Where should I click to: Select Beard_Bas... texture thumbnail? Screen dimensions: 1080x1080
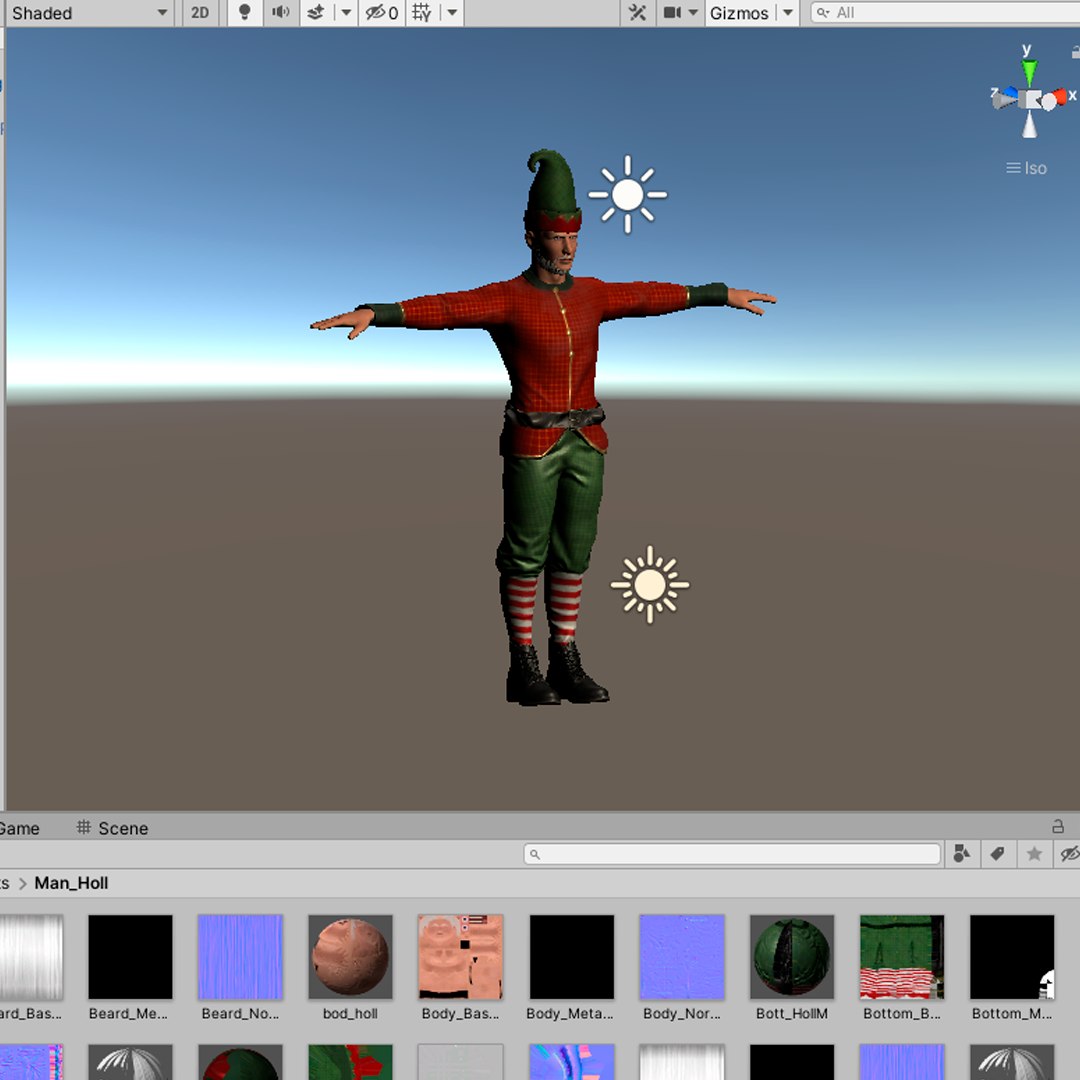[31, 957]
